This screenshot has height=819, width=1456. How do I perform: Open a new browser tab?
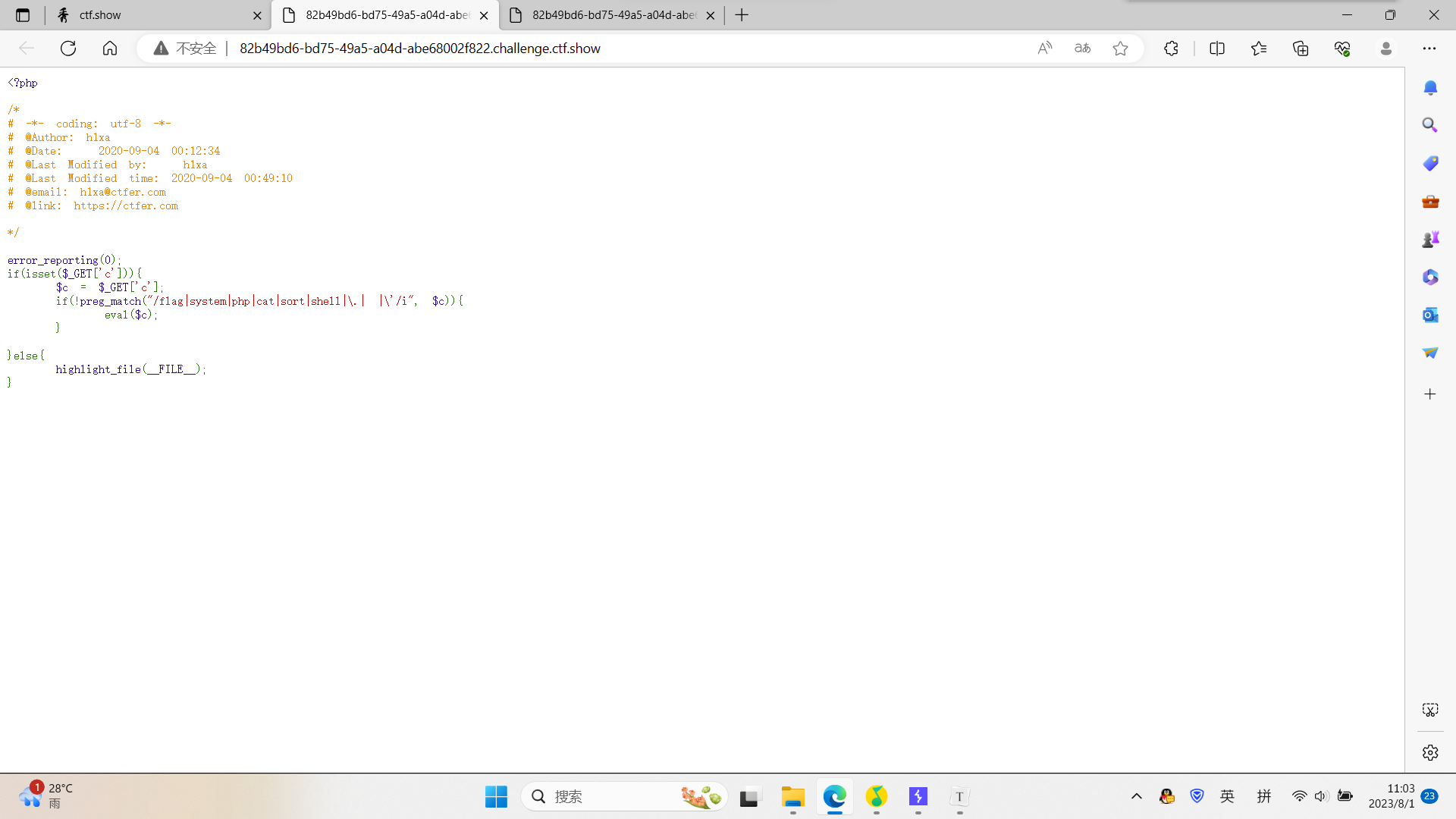(x=742, y=15)
